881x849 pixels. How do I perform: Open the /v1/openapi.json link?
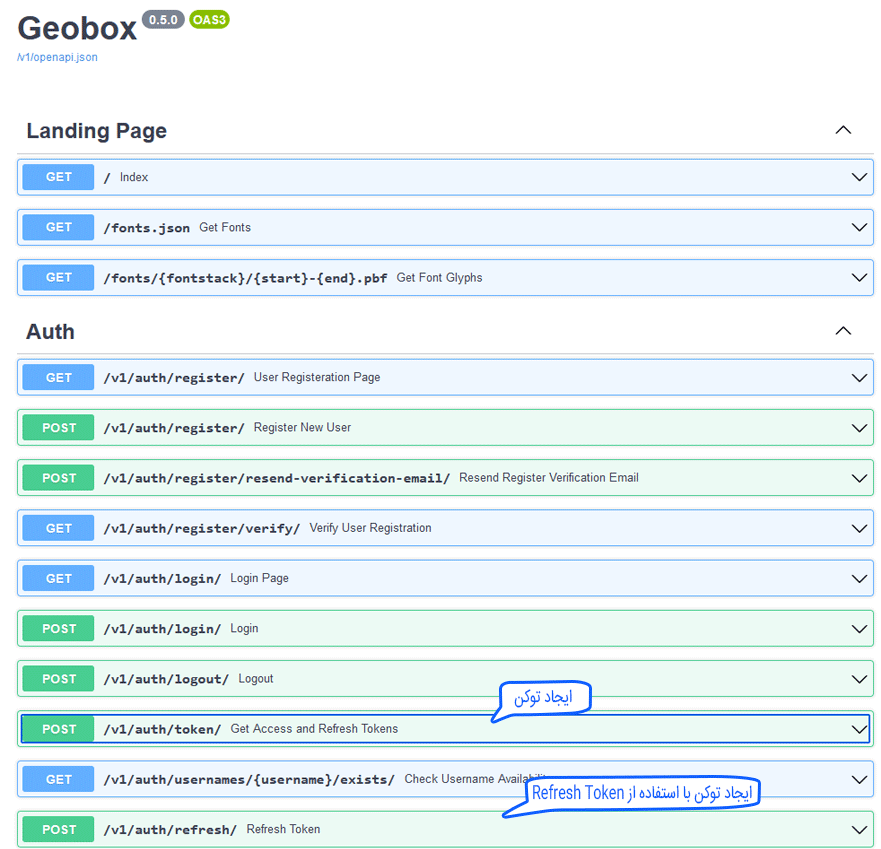pyautogui.click(x=58, y=57)
